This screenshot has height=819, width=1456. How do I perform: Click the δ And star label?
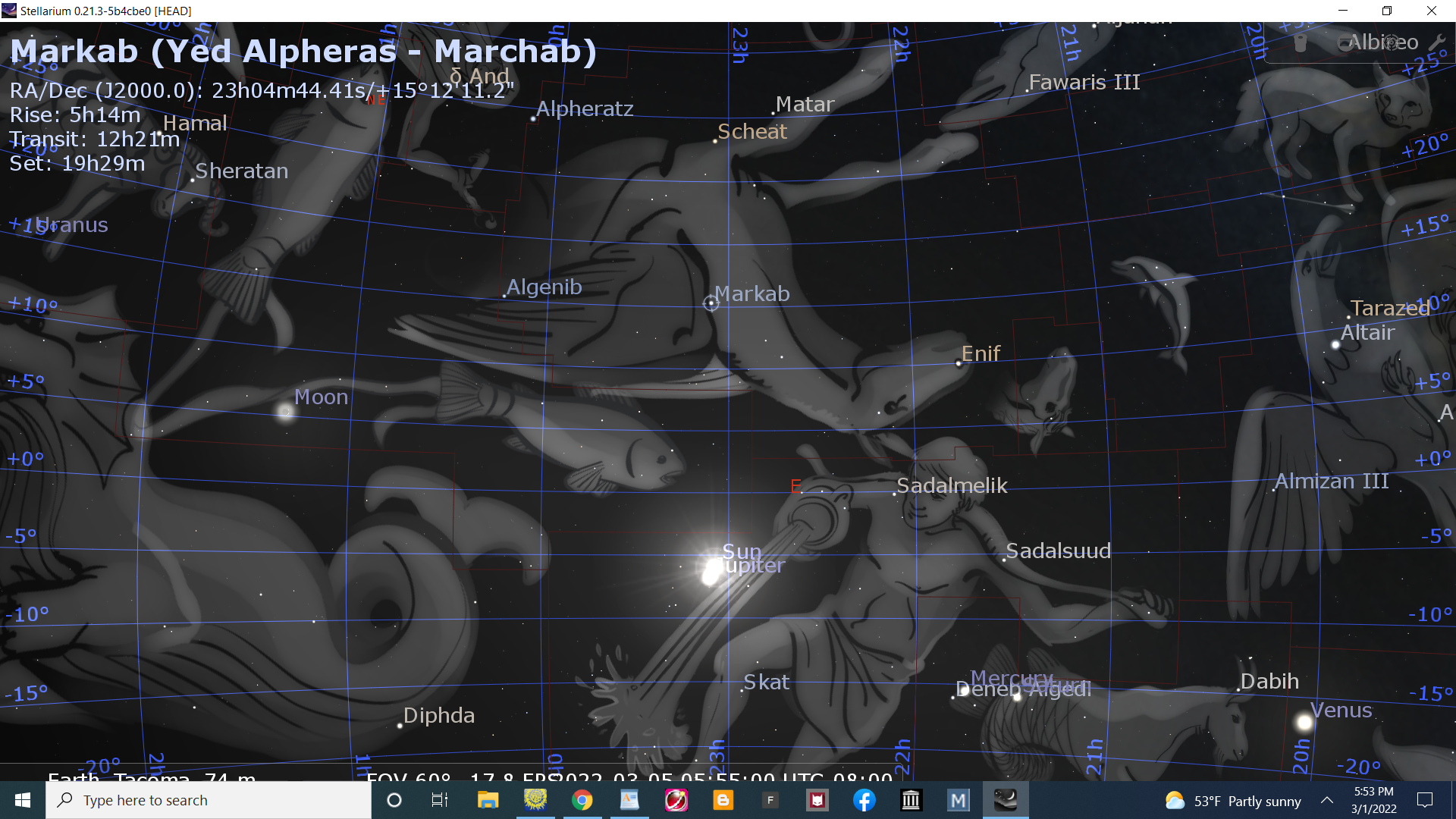coord(479,75)
